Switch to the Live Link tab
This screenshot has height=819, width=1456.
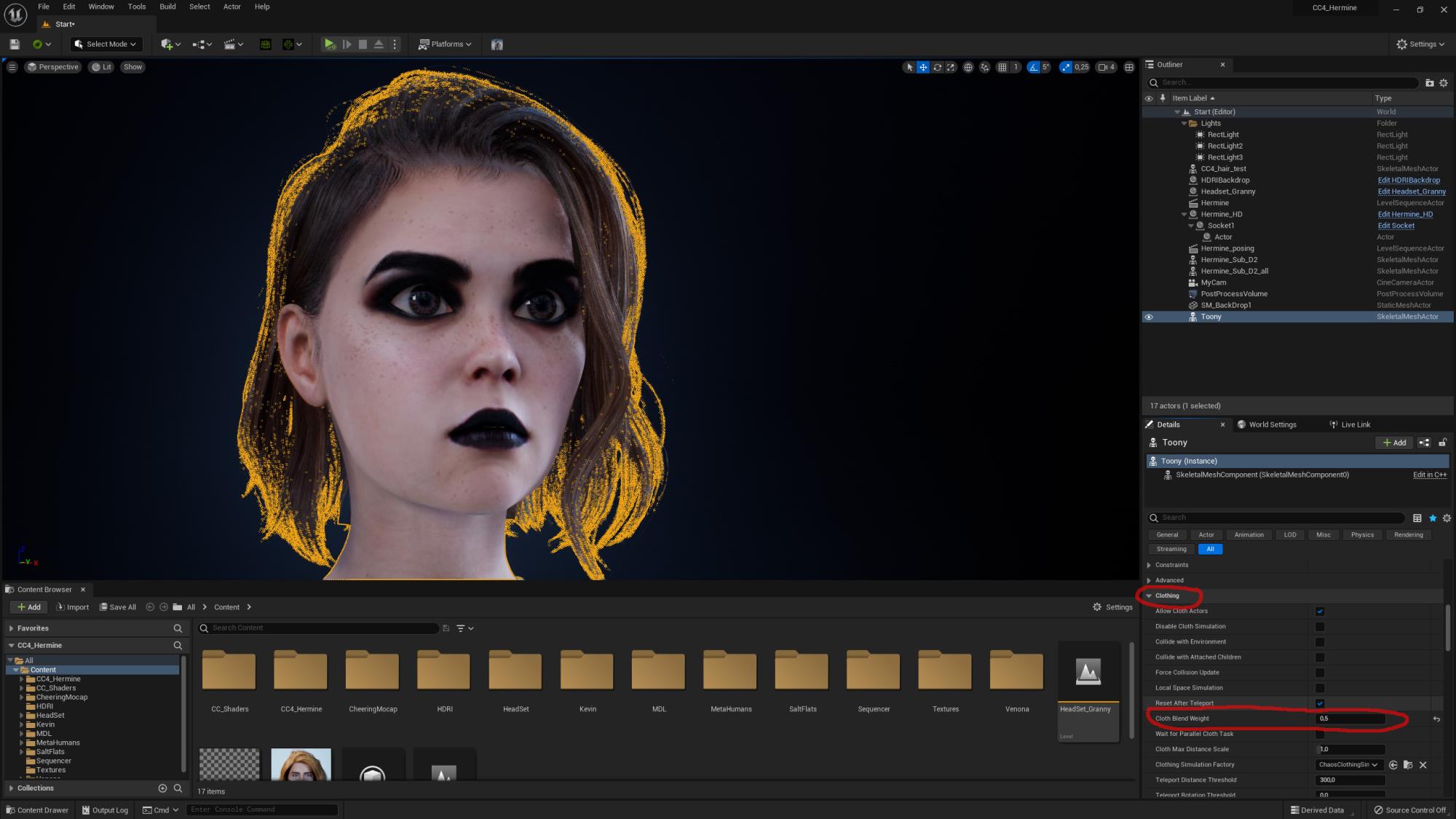[x=1350, y=424]
